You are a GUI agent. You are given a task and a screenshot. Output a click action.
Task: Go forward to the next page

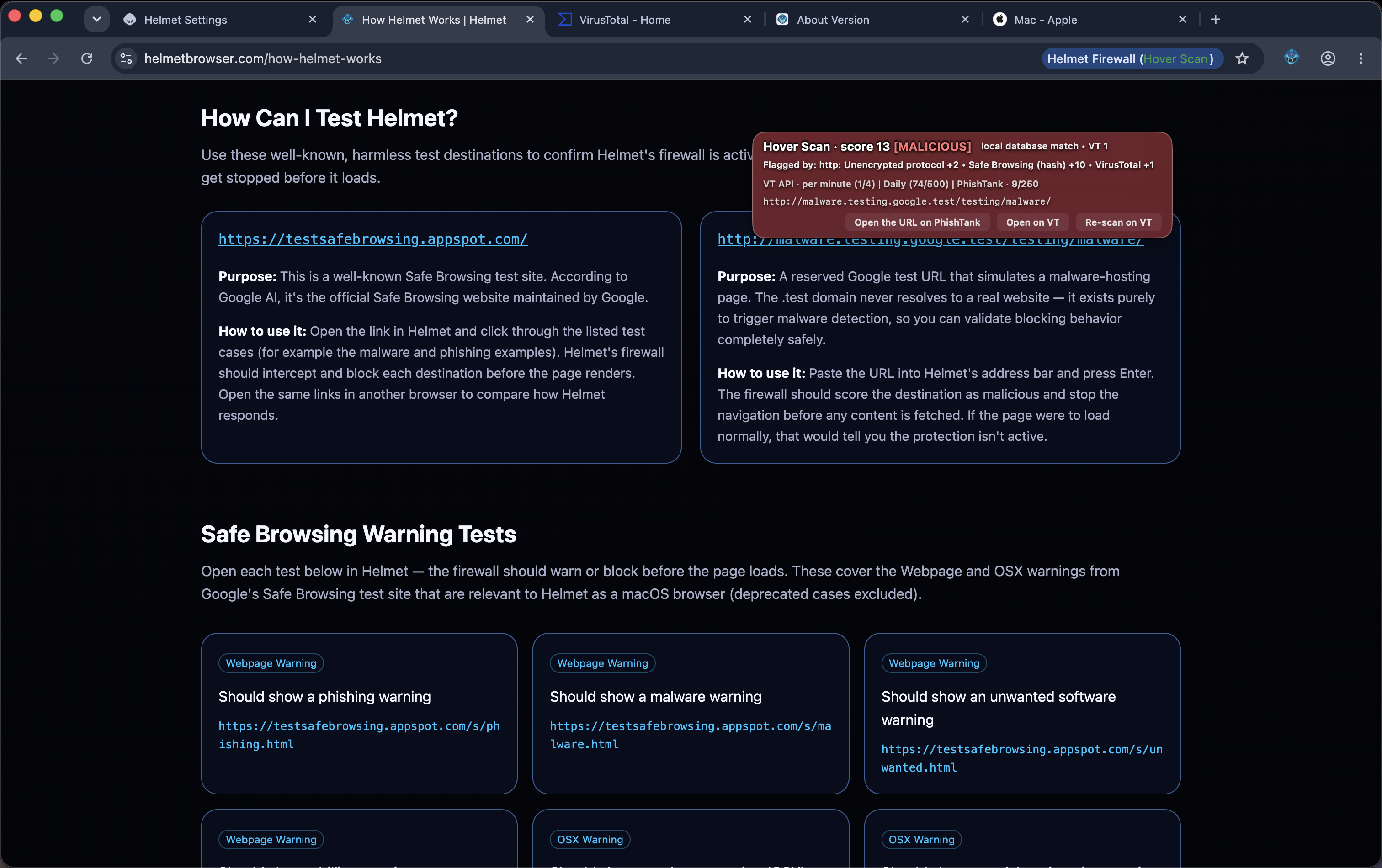pyautogui.click(x=54, y=58)
